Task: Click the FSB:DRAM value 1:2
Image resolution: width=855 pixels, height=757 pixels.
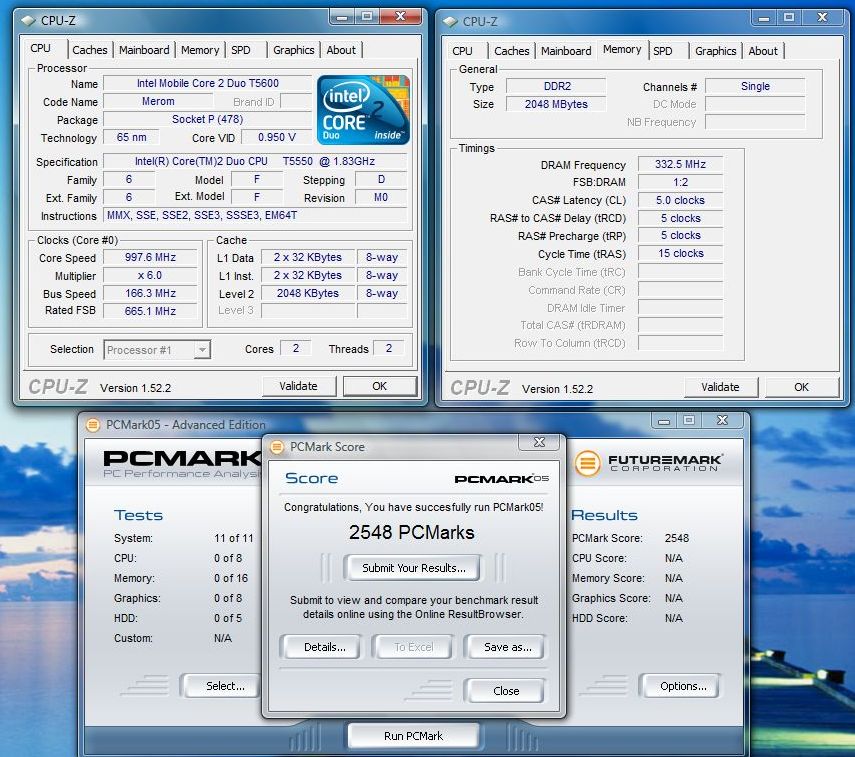Action: click(x=681, y=182)
